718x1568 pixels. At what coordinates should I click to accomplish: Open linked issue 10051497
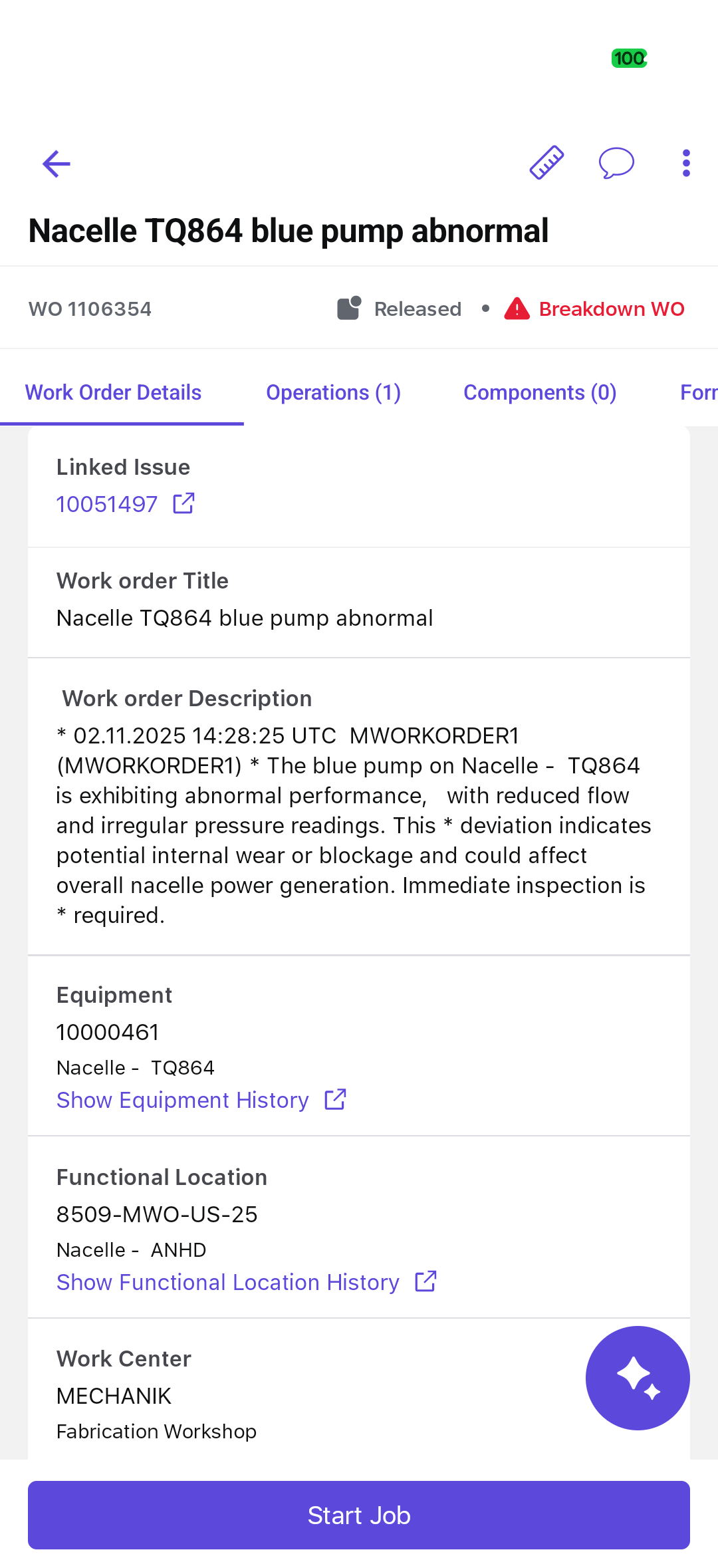pos(107,504)
